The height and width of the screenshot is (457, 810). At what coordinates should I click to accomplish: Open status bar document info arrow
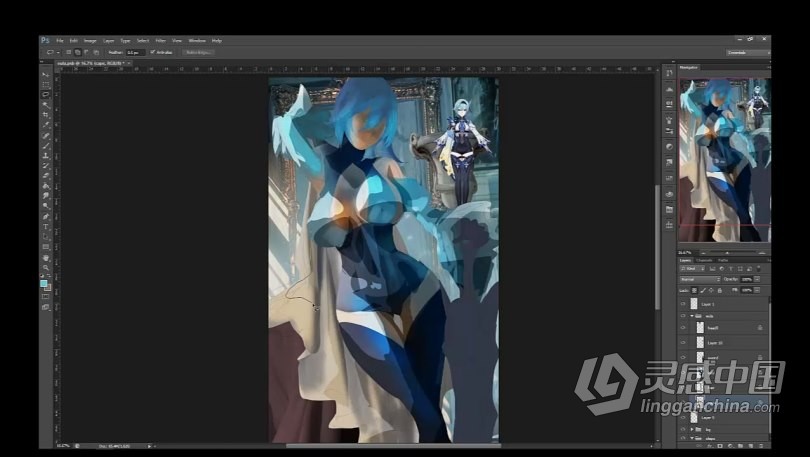coord(149,446)
